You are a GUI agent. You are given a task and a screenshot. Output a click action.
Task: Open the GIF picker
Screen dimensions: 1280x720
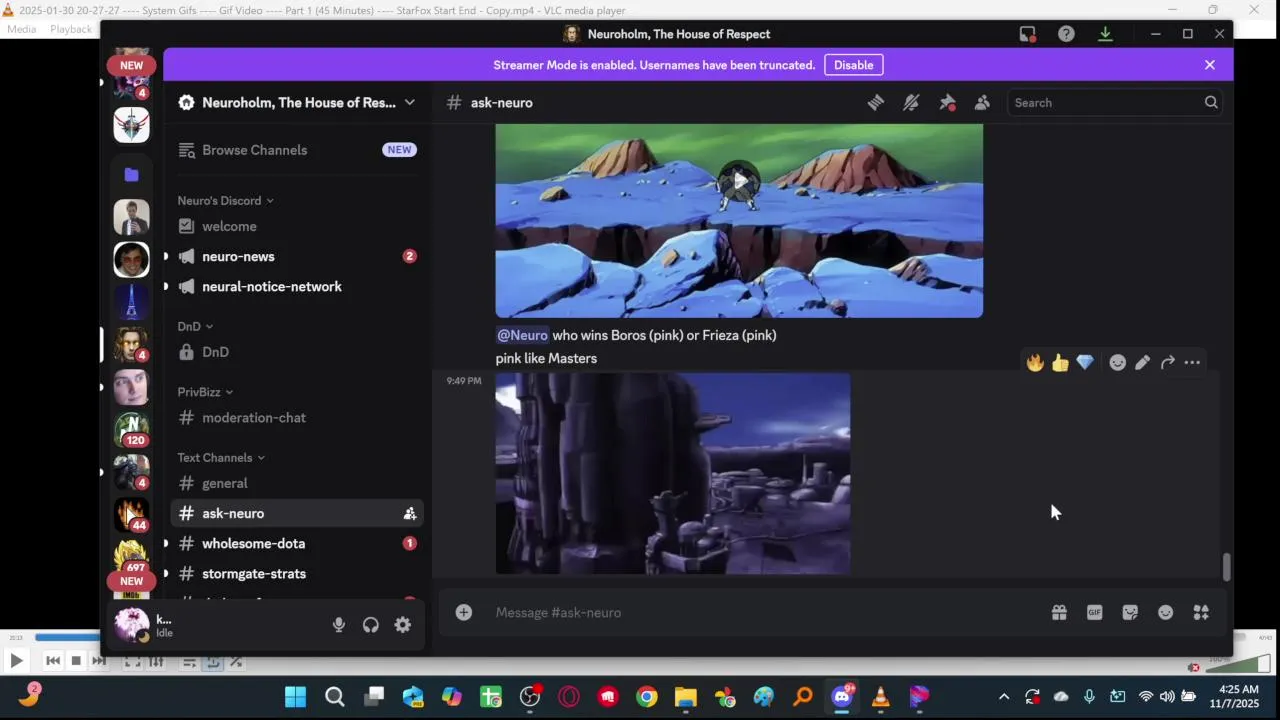(x=1094, y=613)
